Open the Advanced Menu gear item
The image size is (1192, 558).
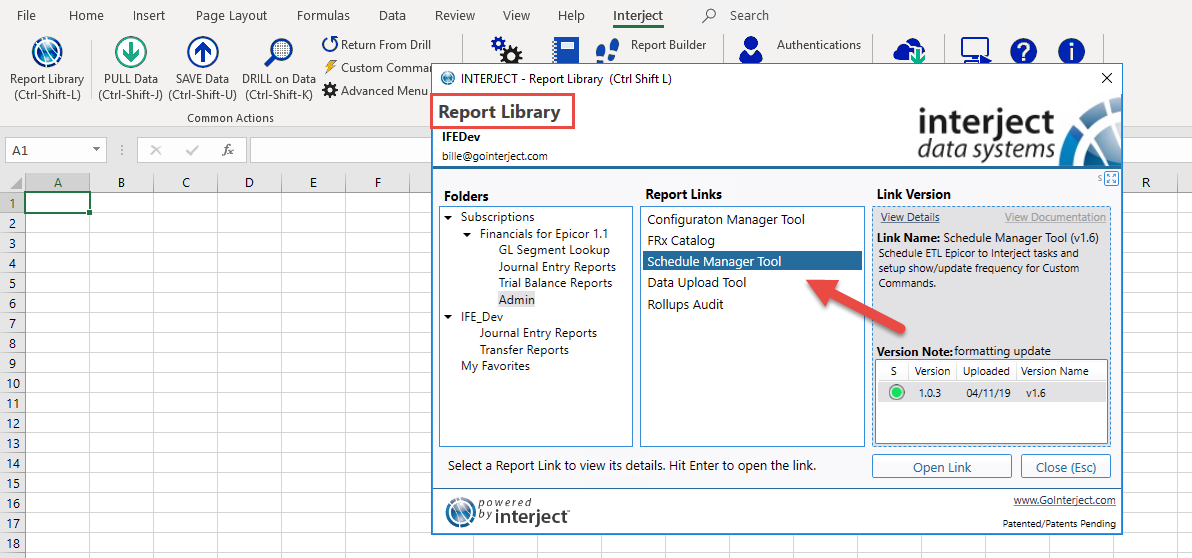(376, 90)
